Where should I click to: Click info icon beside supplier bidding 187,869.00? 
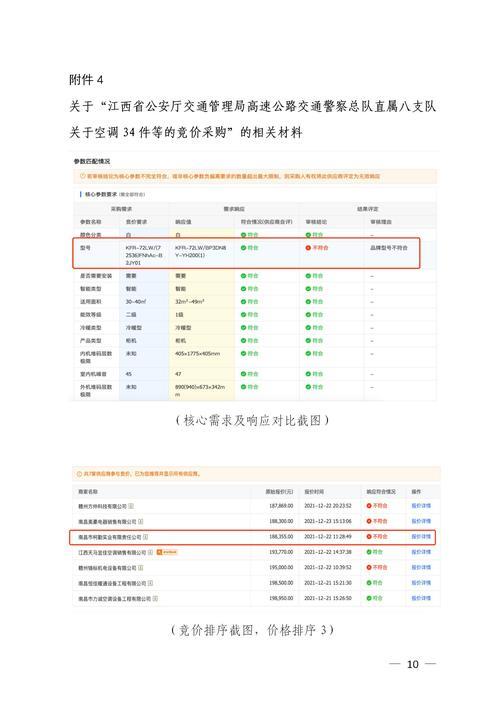click(131, 506)
